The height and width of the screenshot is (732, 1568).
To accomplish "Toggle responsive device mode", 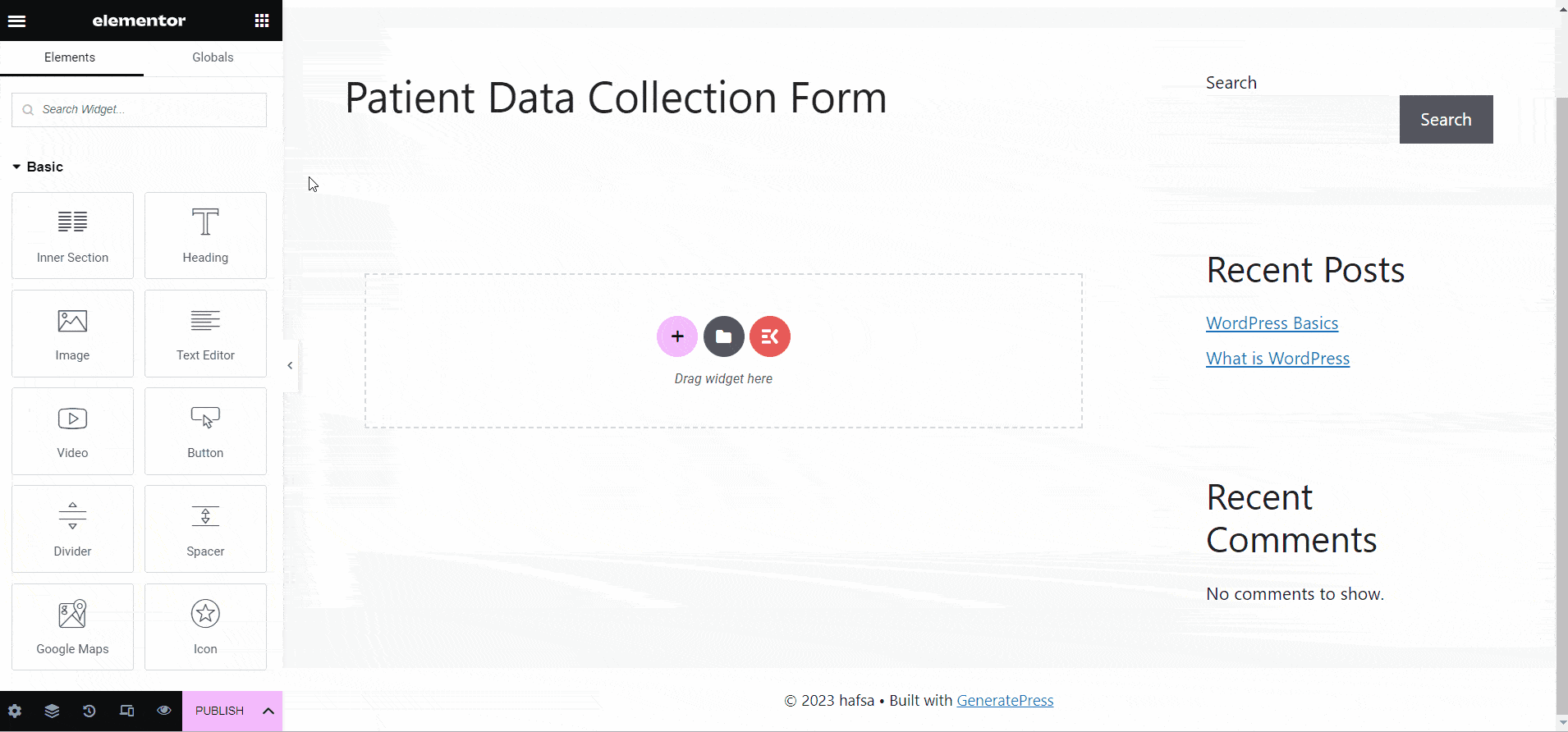I will pyautogui.click(x=126, y=711).
